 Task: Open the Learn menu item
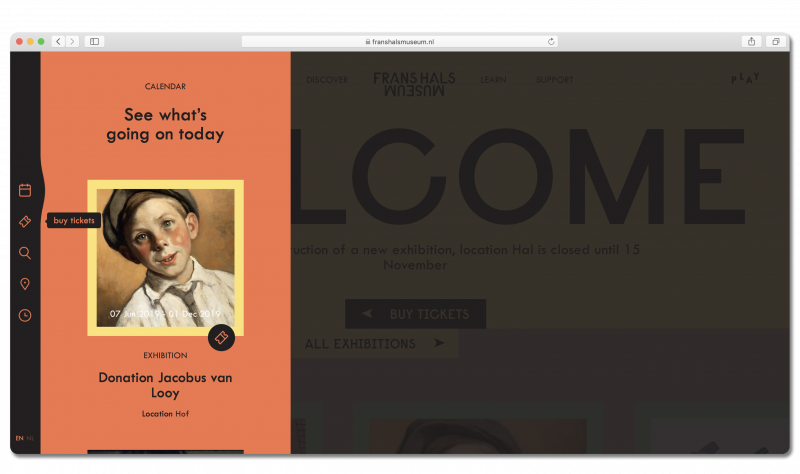coord(493,80)
